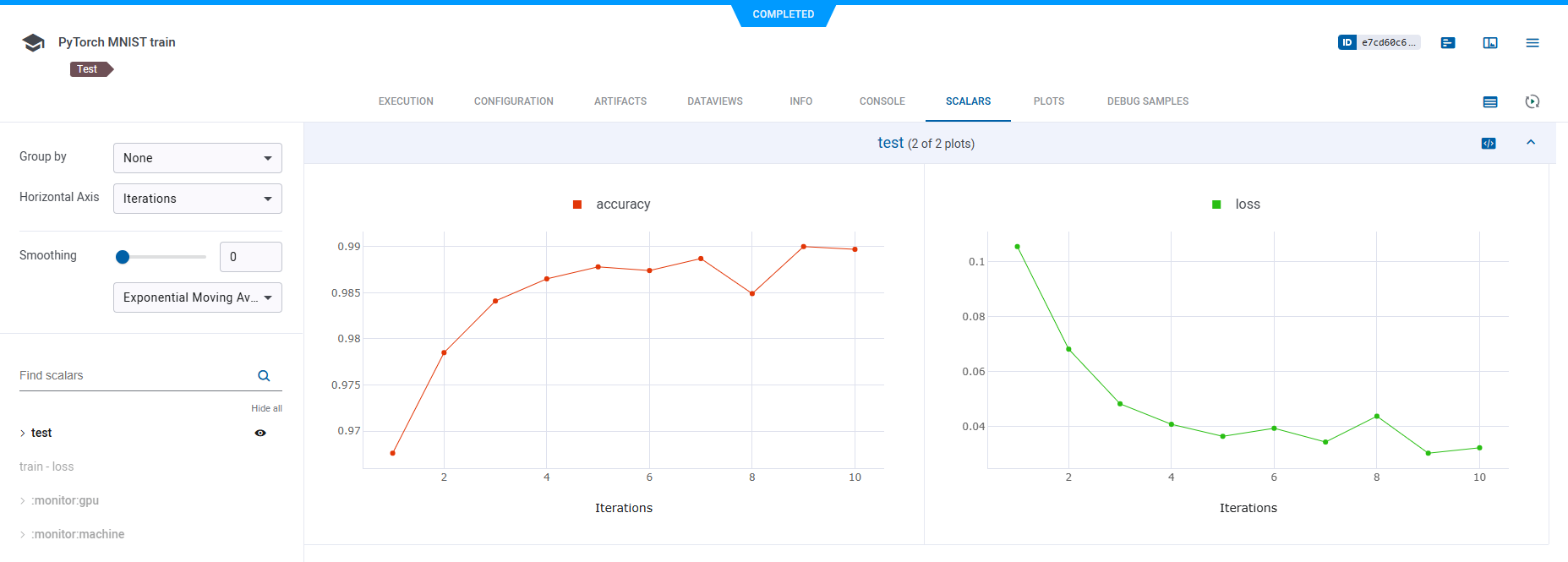The image size is (1568, 562).
Task: Collapse the test plots section chevron
Action: 1531,143
